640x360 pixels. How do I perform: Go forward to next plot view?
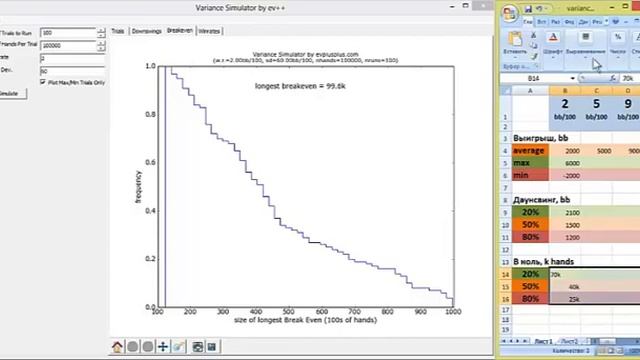(148, 347)
